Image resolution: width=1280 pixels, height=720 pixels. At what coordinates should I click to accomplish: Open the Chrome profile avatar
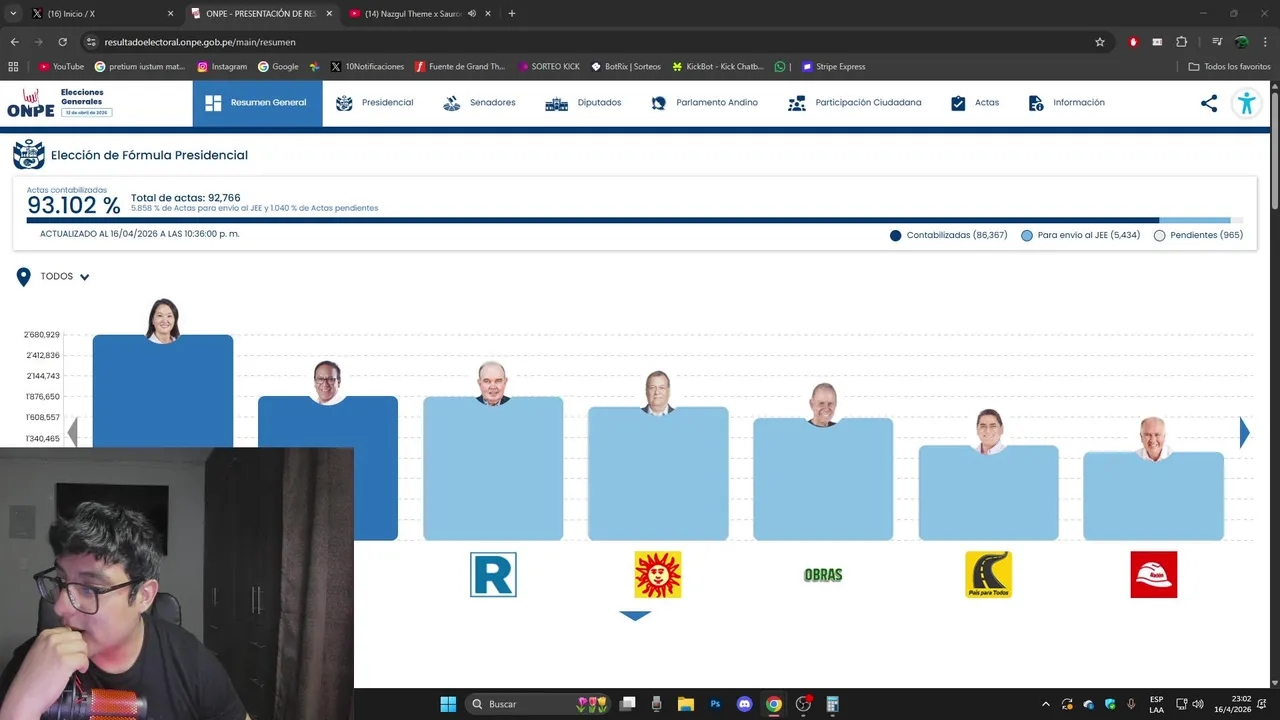coord(1241,42)
